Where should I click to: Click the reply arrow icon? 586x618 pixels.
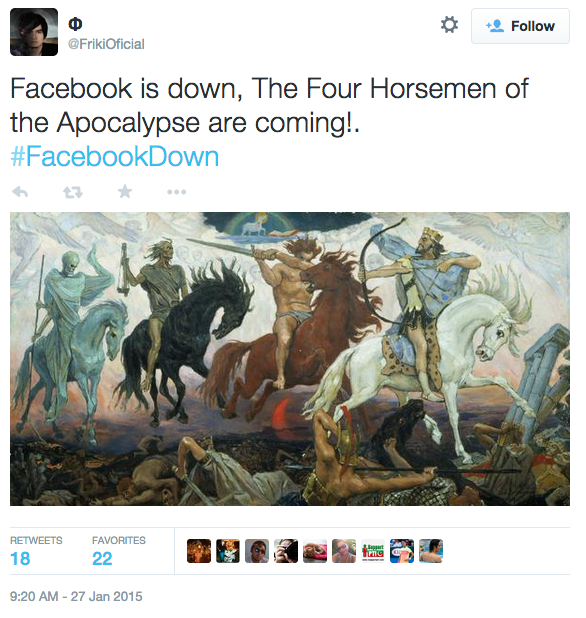click(20, 192)
